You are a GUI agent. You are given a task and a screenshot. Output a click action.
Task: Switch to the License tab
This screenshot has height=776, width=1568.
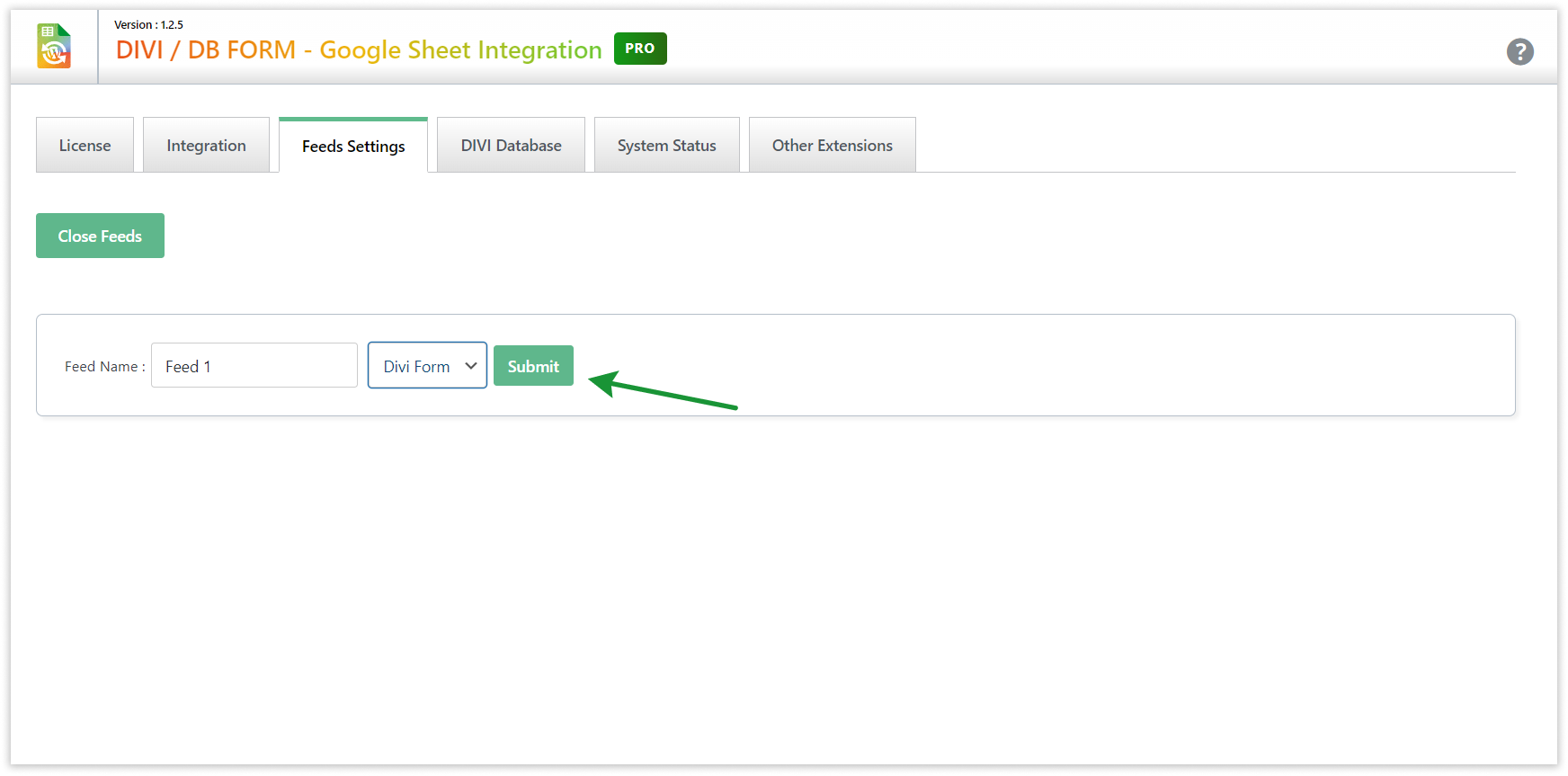(85, 146)
